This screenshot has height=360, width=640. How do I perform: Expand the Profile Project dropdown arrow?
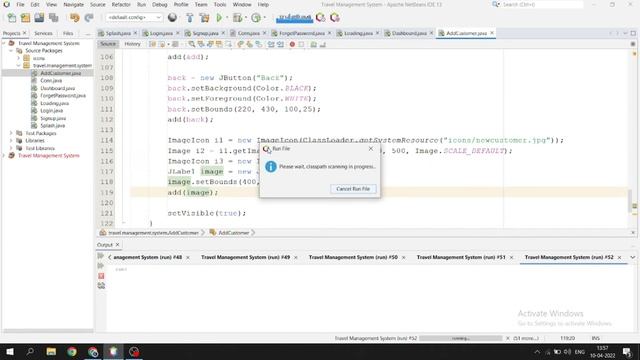tap(264, 18)
